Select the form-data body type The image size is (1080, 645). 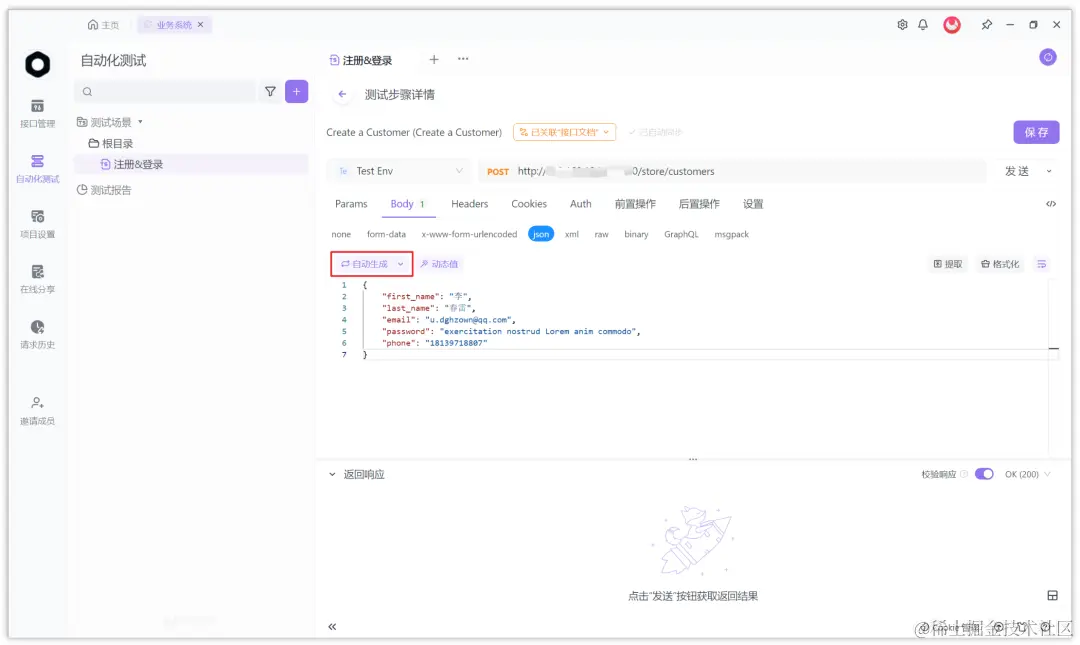[387, 234]
